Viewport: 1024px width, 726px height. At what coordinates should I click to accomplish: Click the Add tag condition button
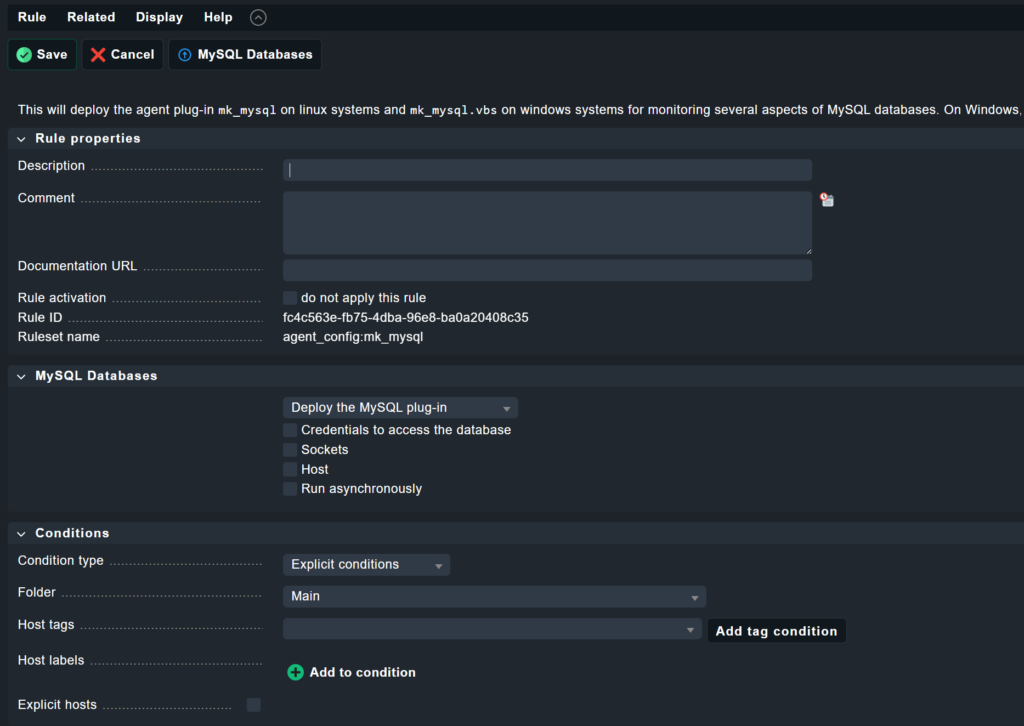tap(776, 631)
